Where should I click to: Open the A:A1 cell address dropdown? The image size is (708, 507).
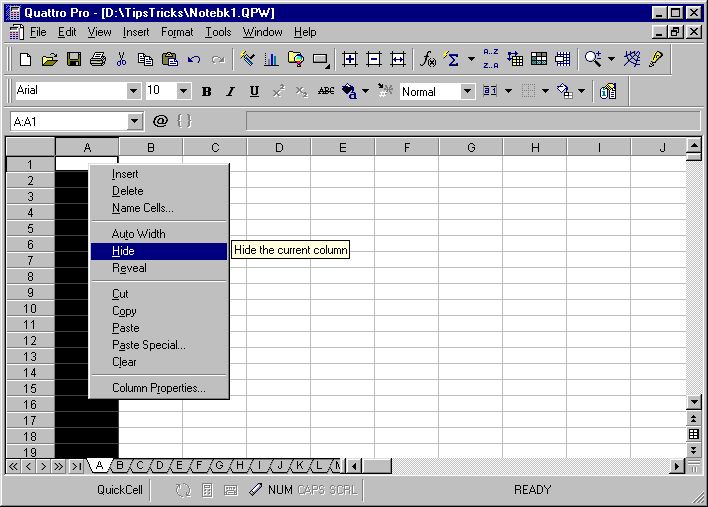[134, 121]
